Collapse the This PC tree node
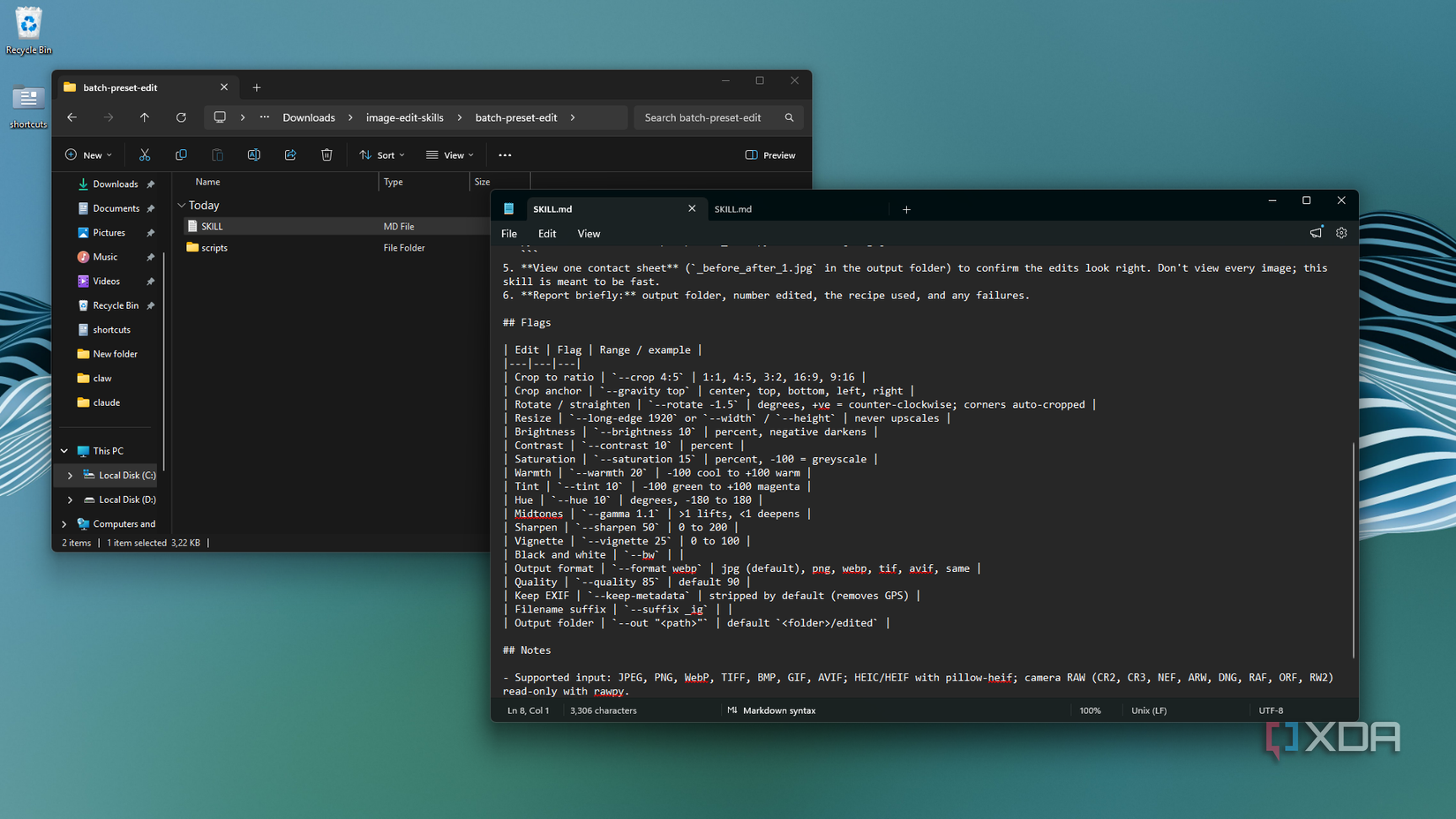The width and height of the screenshot is (1456, 819). coord(64,451)
